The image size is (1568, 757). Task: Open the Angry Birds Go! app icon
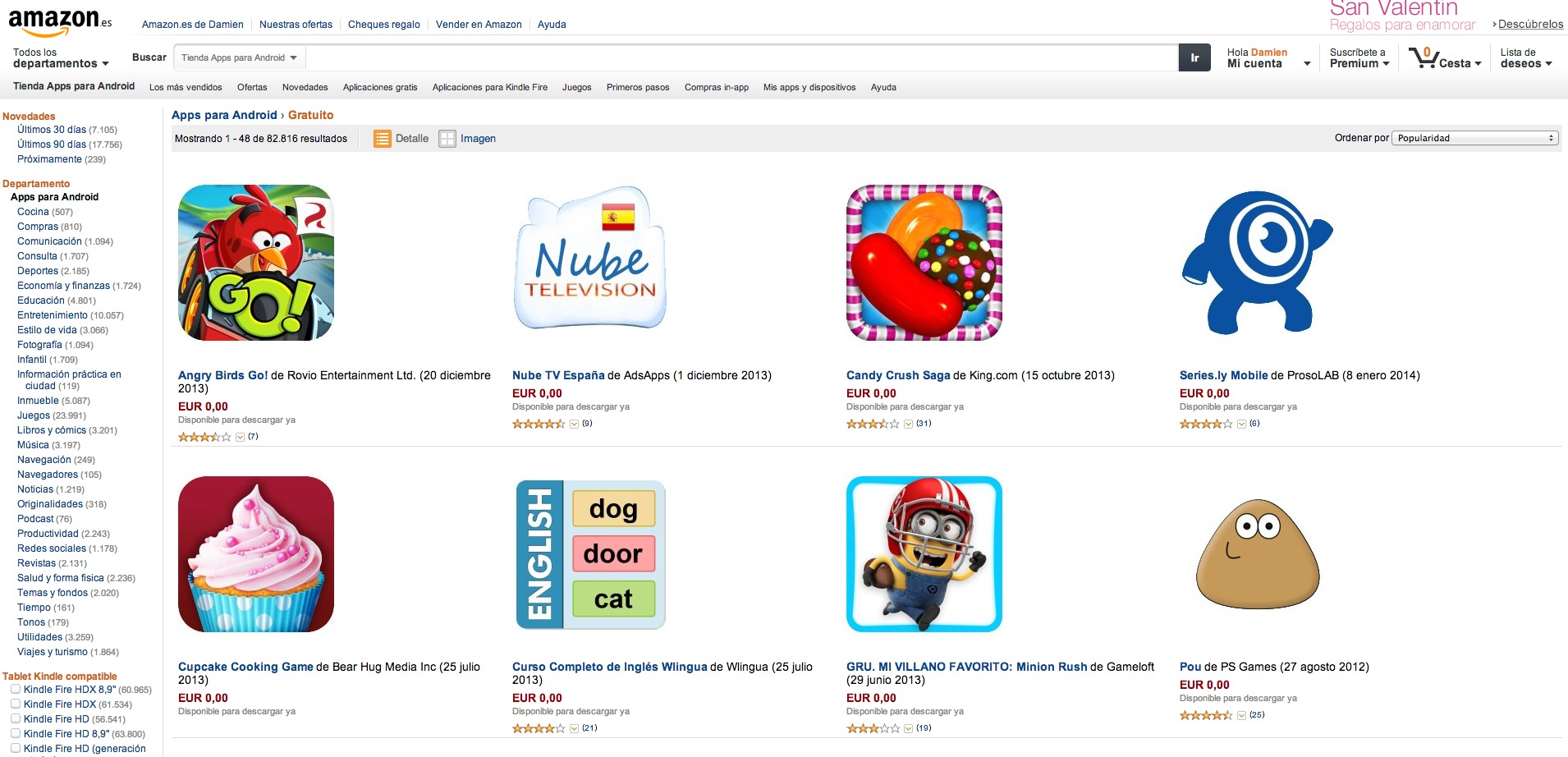pyautogui.click(x=256, y=263)
